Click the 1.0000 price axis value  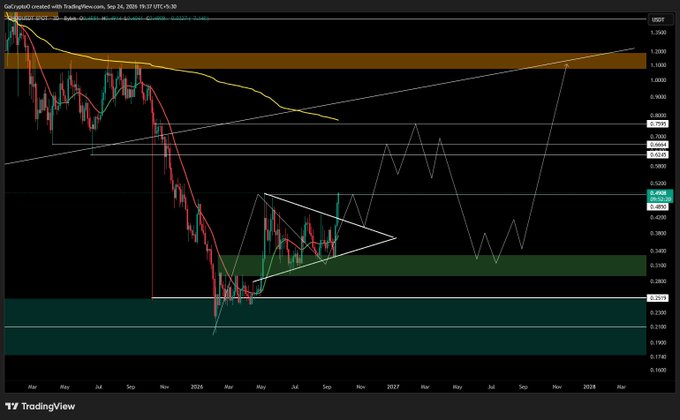(658, 80)
